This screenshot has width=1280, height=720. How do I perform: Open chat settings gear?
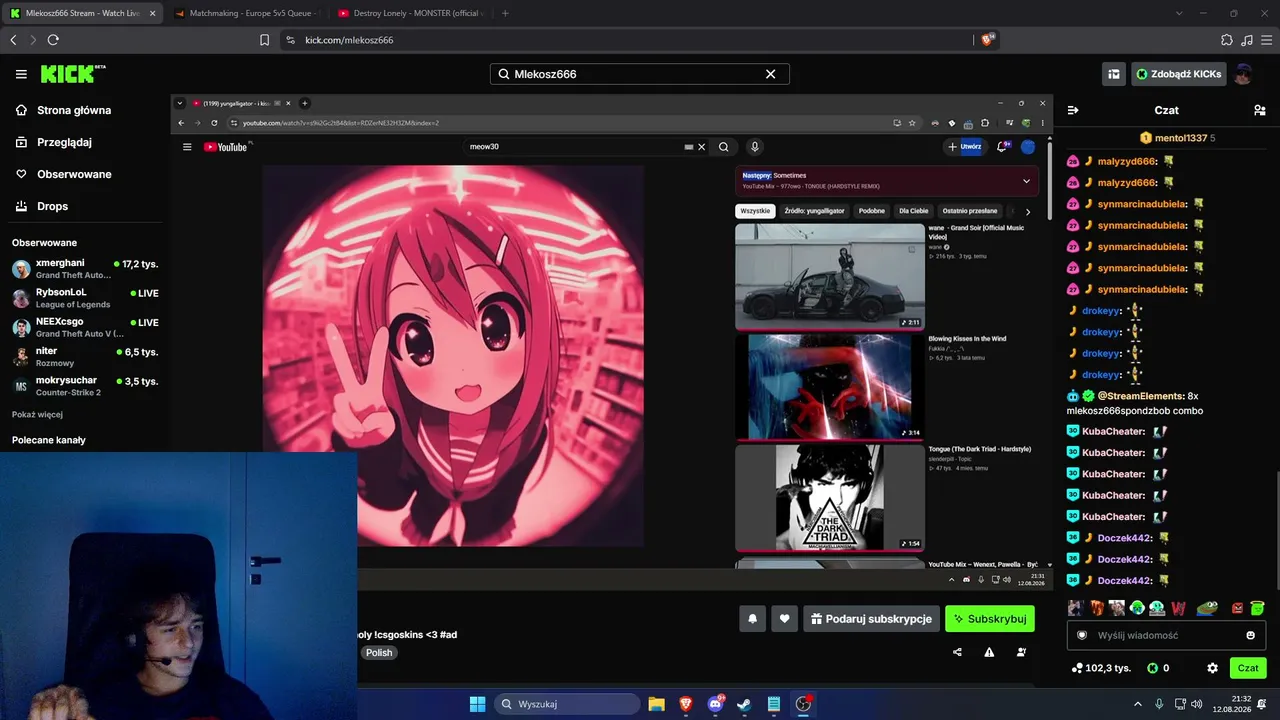coord(1212,668)
